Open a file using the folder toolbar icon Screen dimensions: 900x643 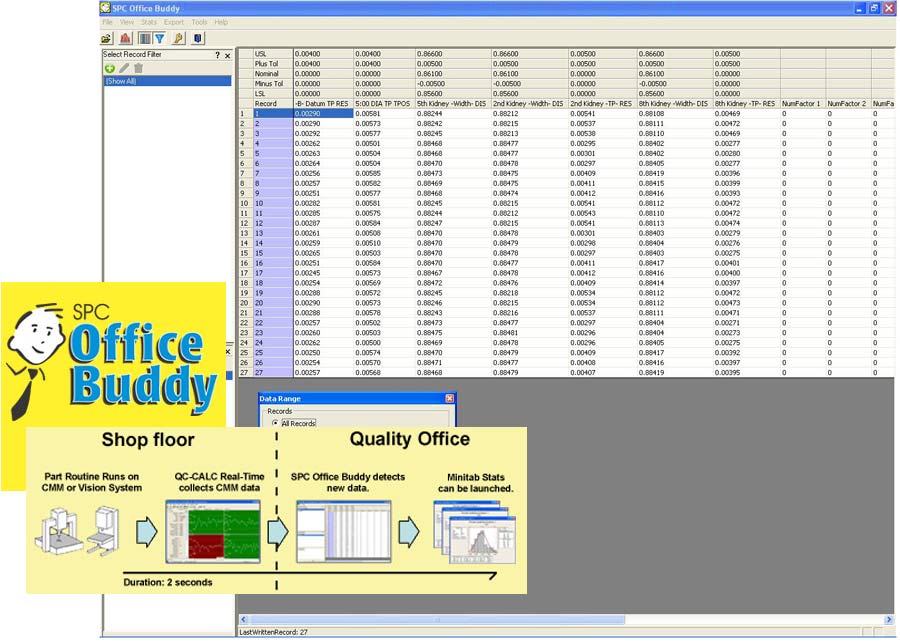point(106,37)
